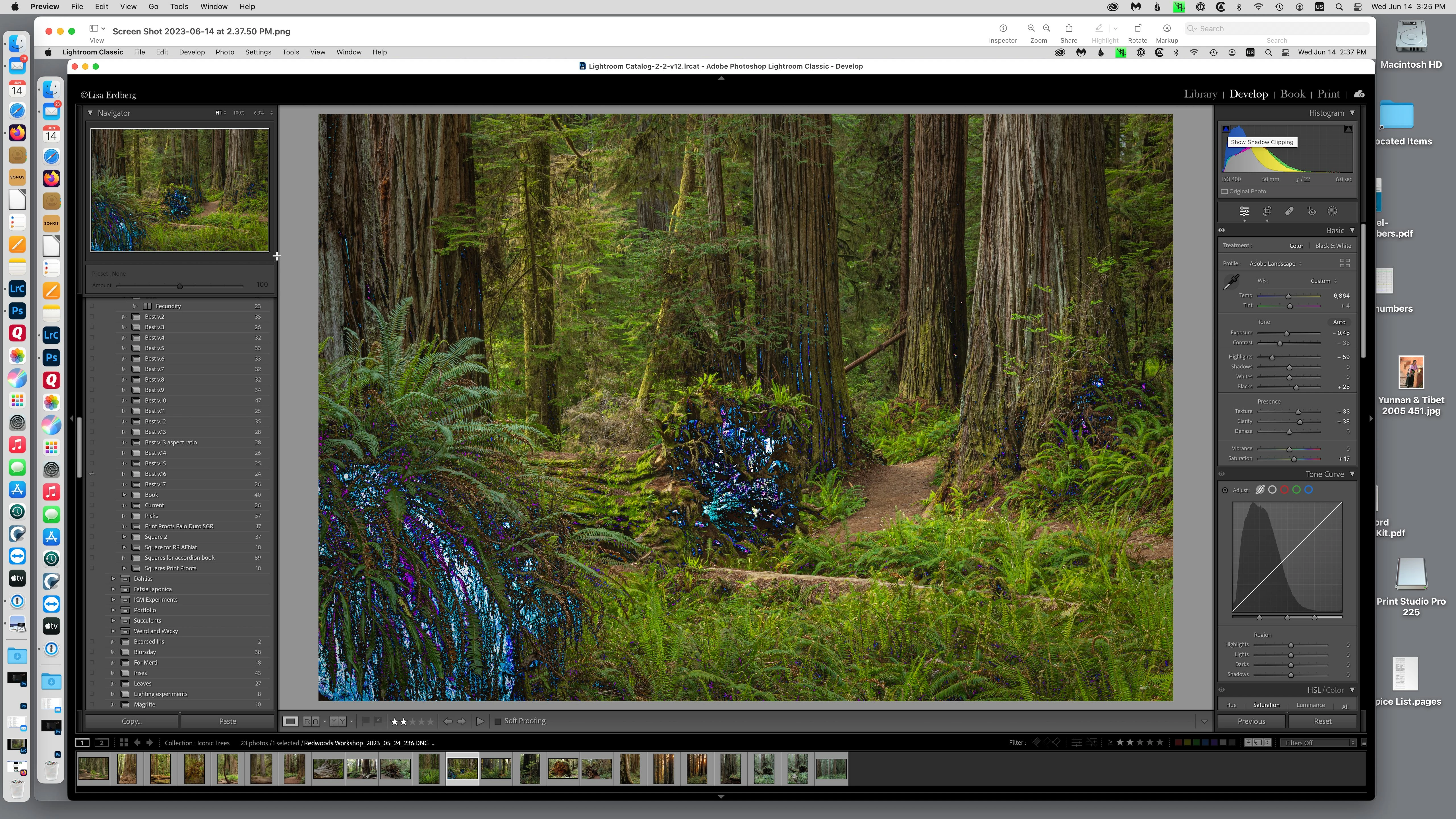Click the Exposure slider handle

click(x=1287, y=334)
